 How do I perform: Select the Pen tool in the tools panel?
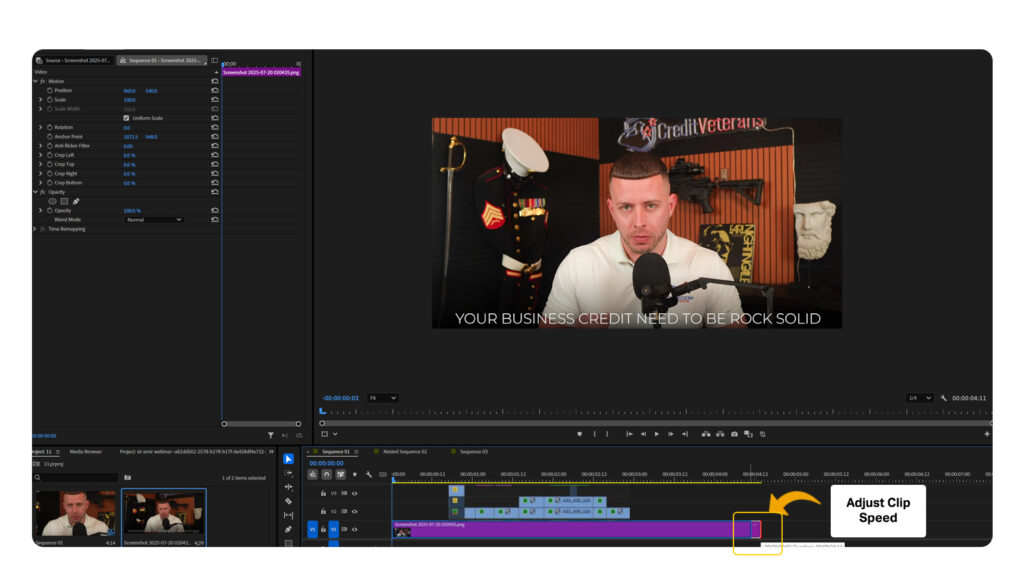pyautogui.click(x=288, y=529)
